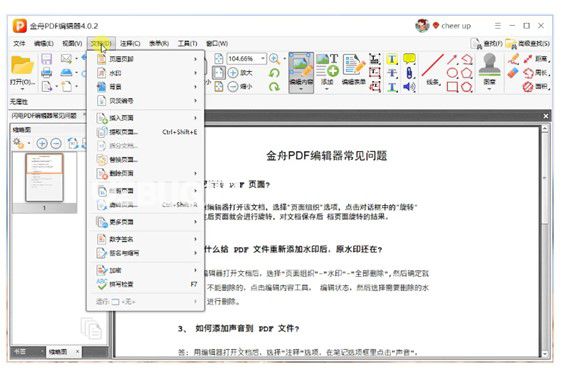Open the Window (窗口) menu

217,44
